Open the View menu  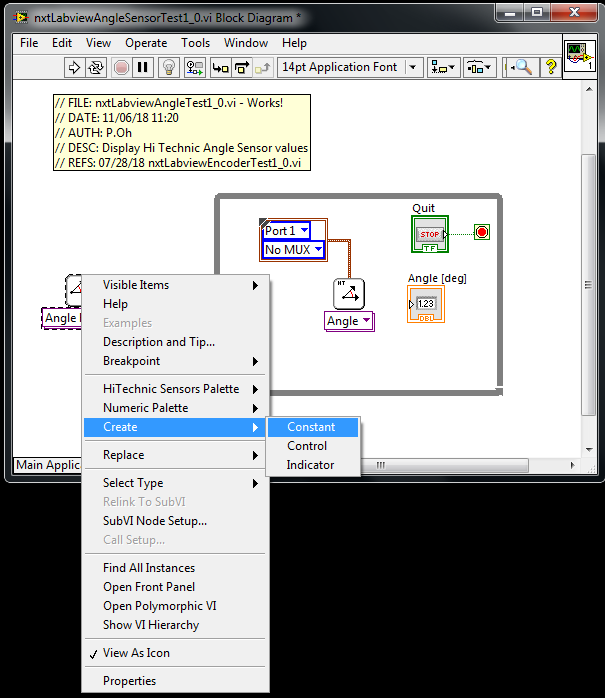98,43
